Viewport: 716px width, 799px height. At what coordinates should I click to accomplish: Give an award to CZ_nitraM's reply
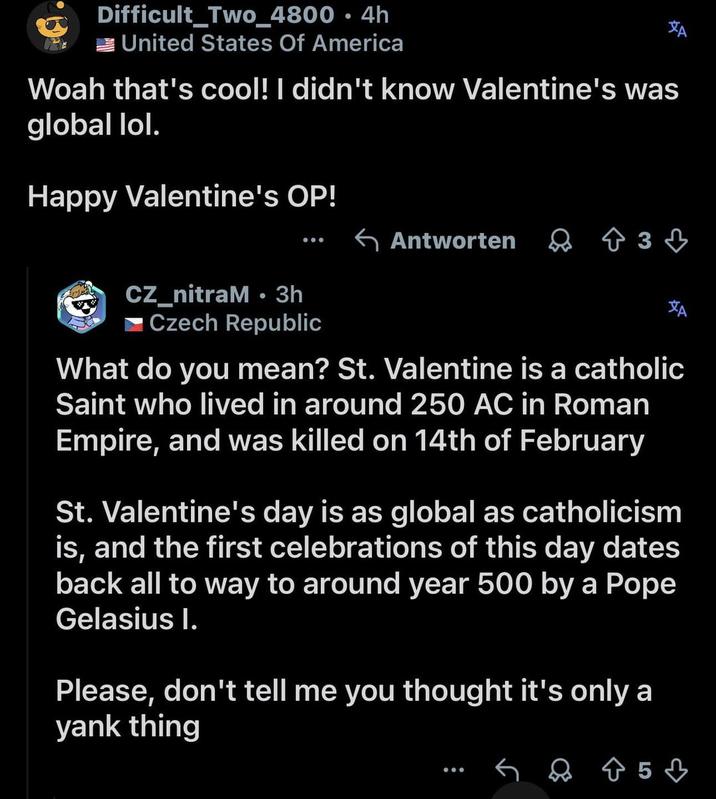[x=561, y=769]
